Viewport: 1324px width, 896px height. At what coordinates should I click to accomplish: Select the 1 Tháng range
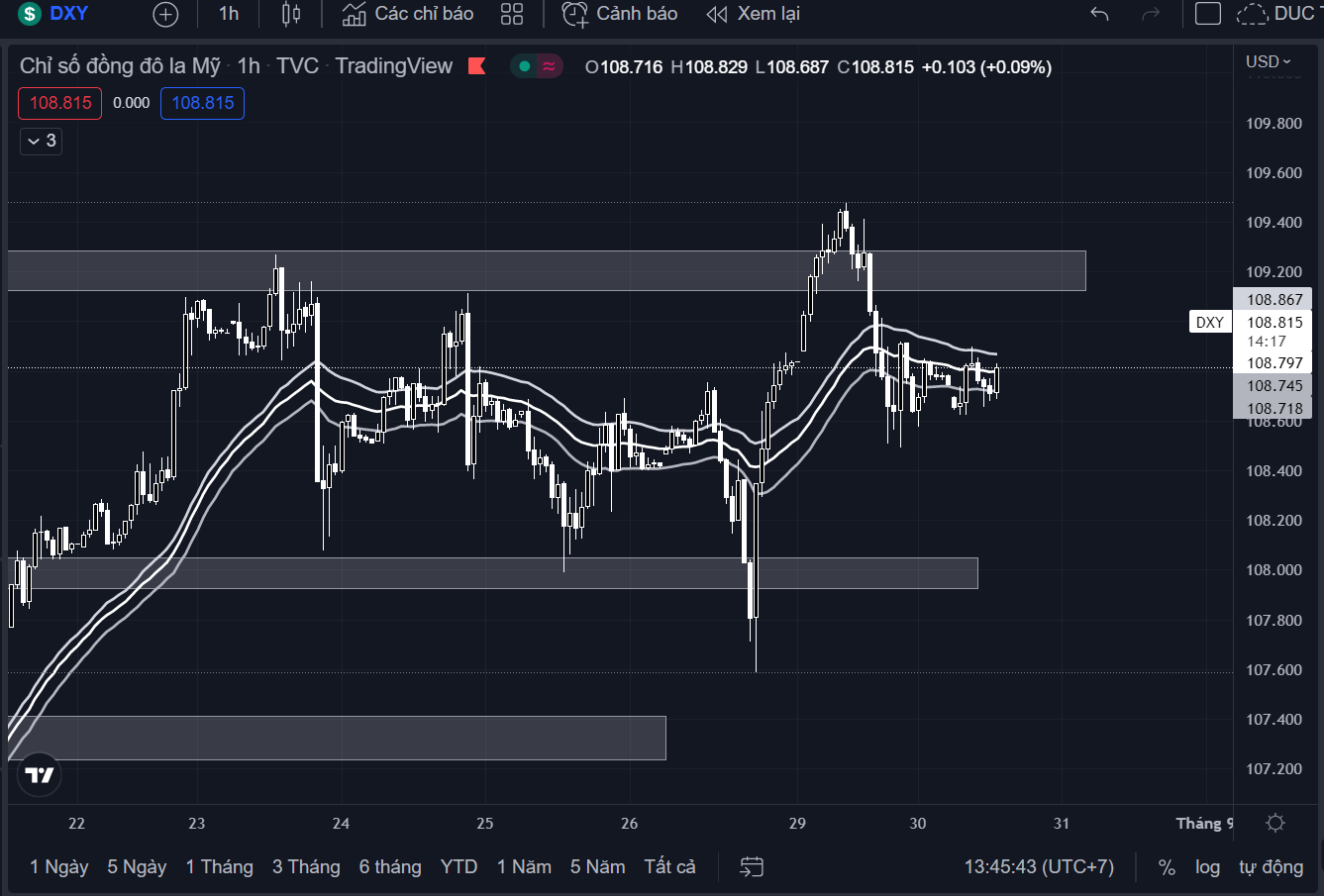tap(220, 867)
